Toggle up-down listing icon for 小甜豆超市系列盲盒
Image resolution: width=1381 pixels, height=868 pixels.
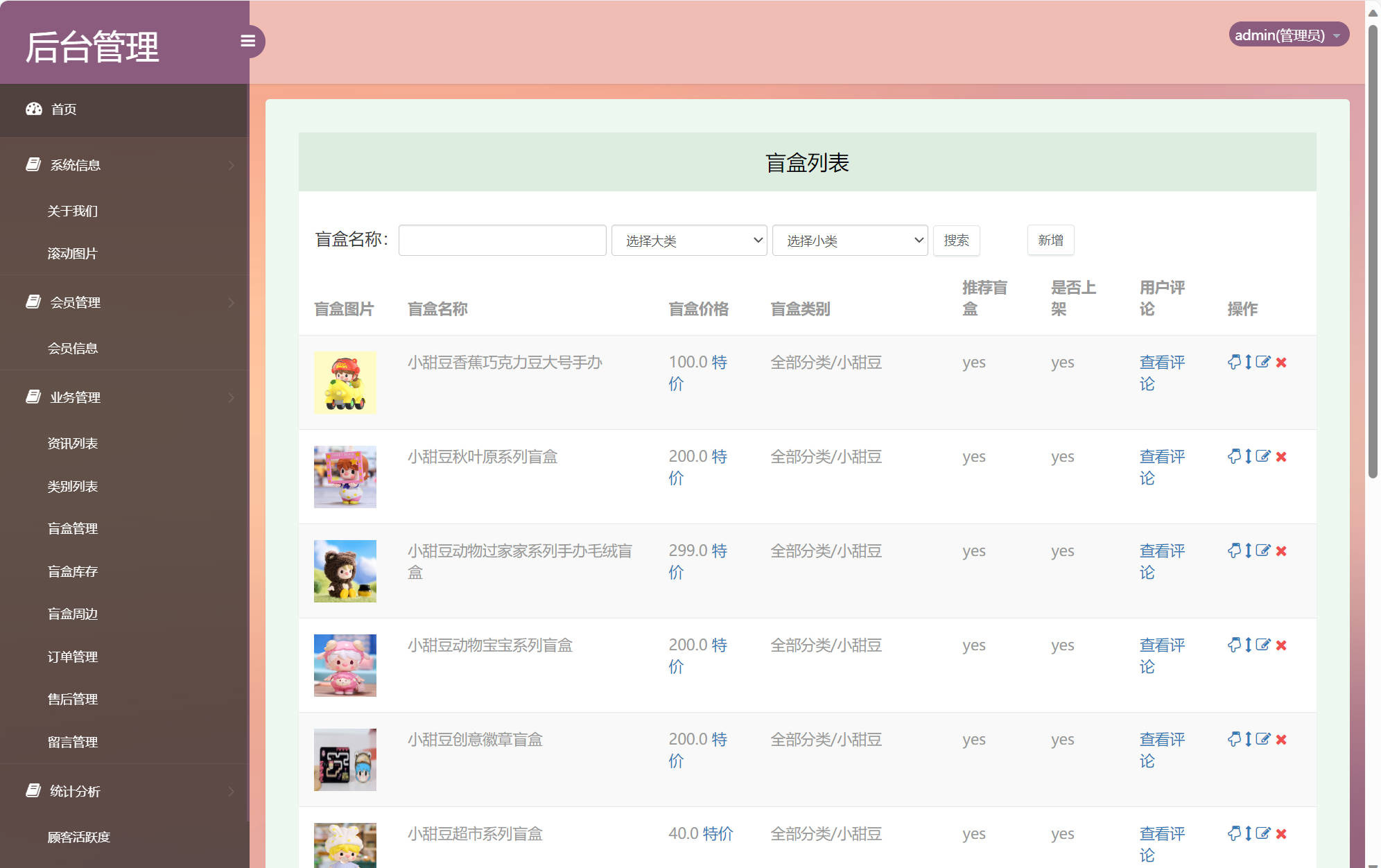(1248, 833)
